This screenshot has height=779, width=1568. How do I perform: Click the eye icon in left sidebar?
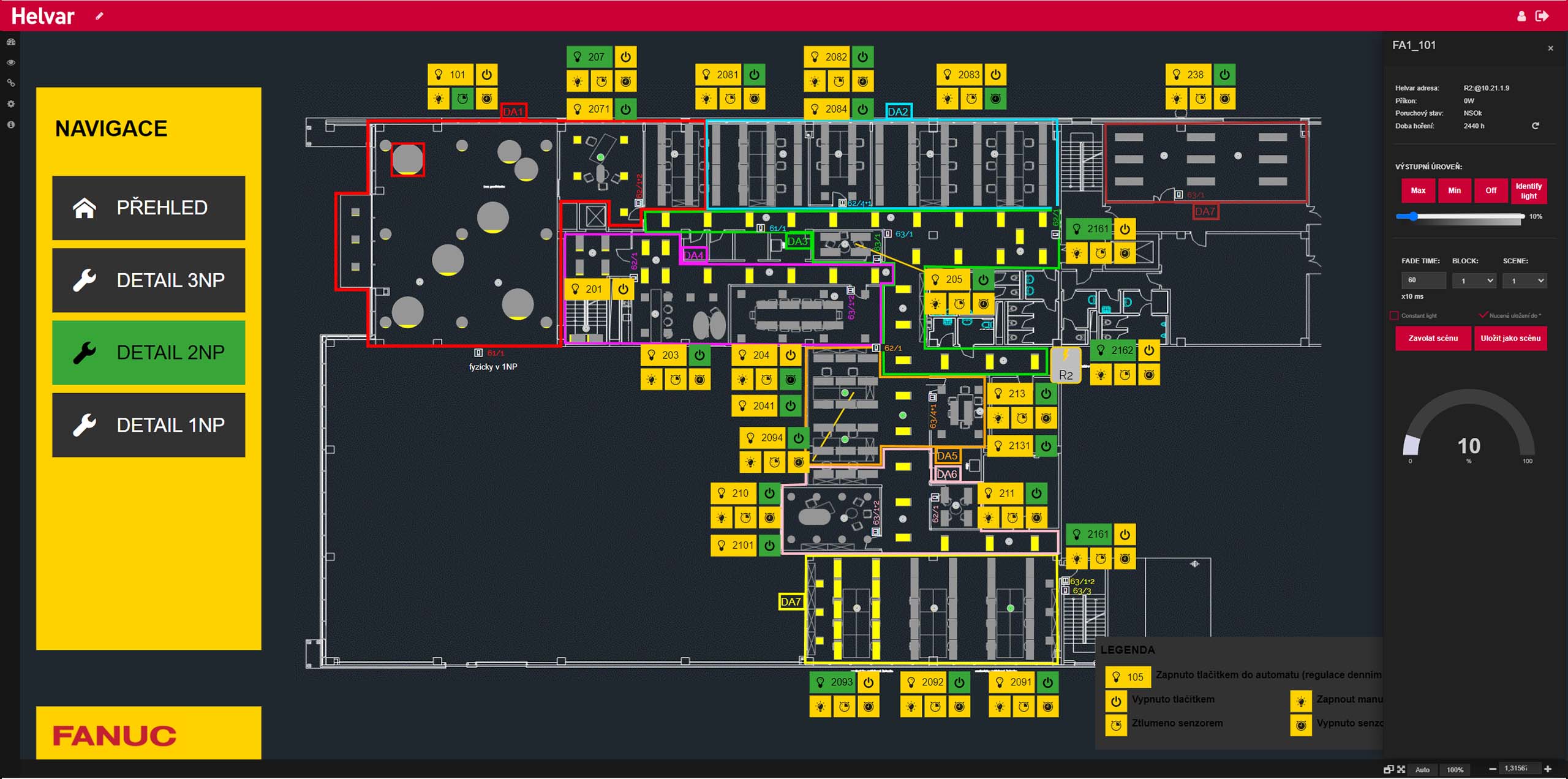[x=10, y=62]
